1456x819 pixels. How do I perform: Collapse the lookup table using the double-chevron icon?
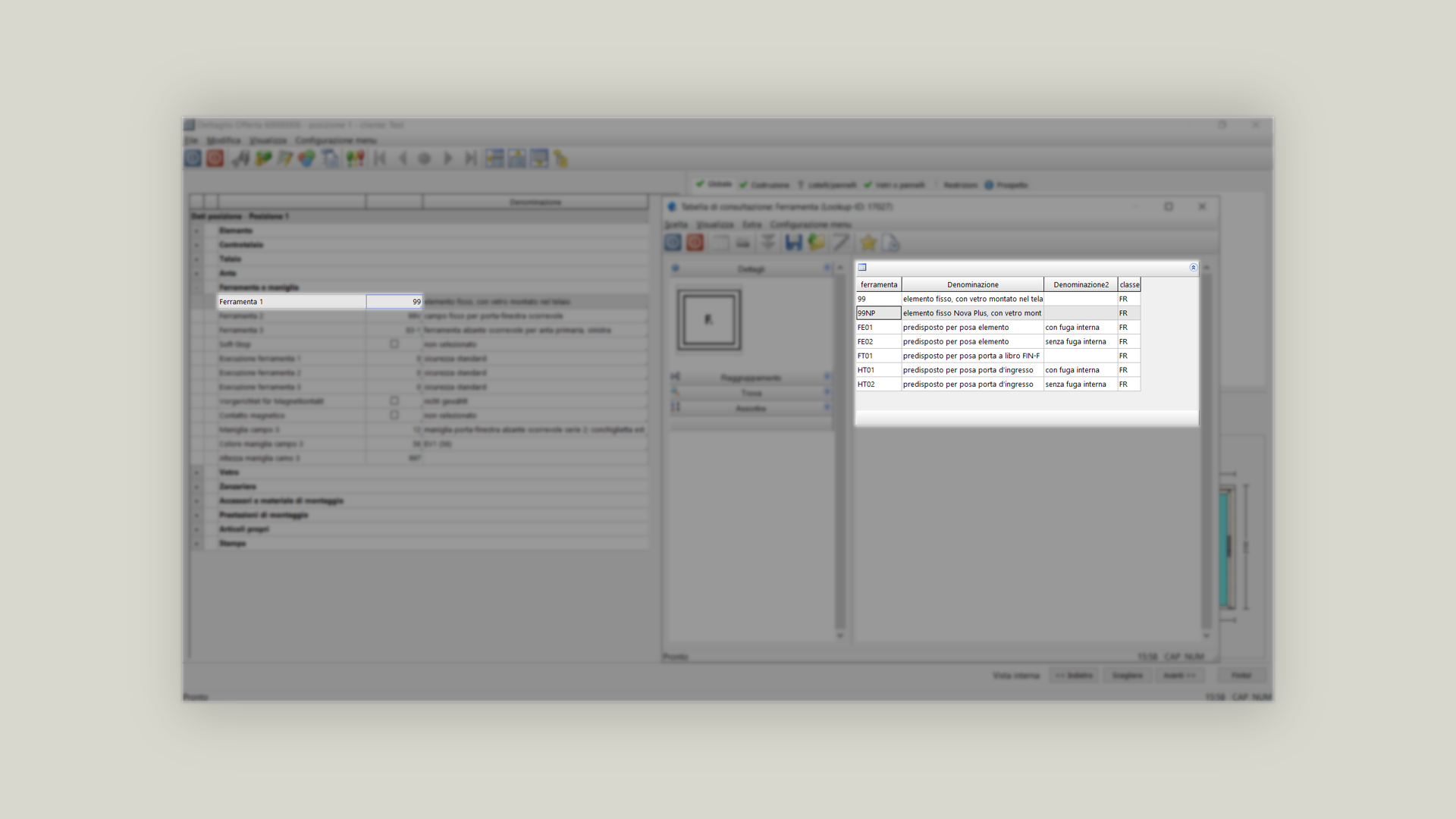click(x=1193, y=268)
